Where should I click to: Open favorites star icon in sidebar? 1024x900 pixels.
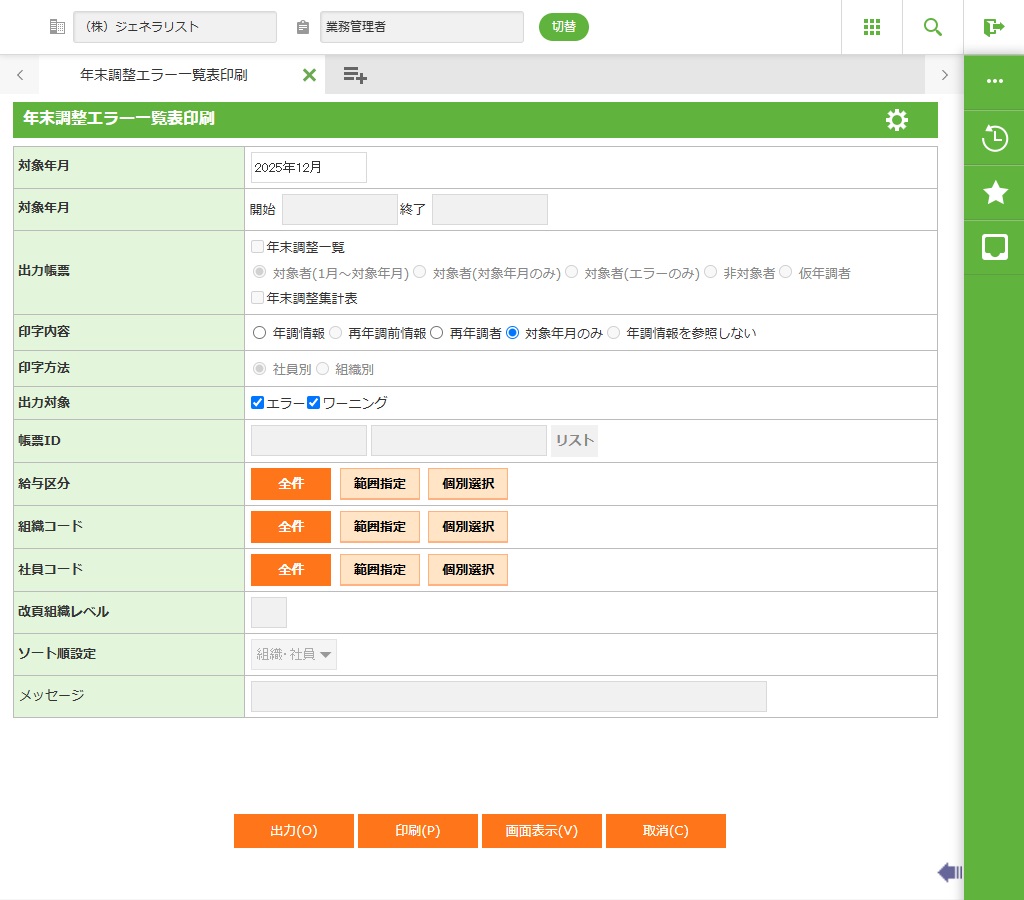coord(994,193)
